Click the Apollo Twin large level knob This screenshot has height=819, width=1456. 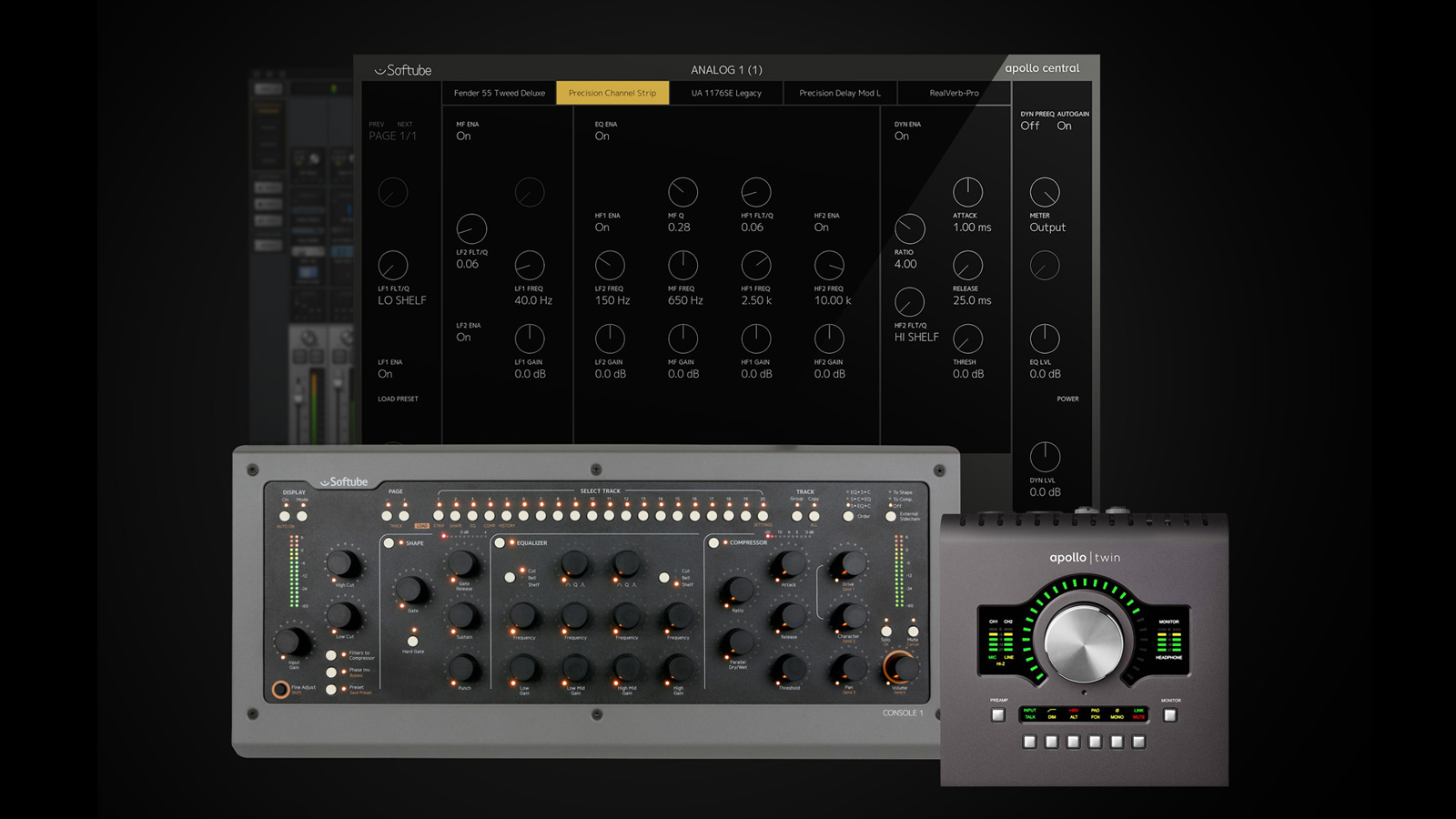point(1084,642)
